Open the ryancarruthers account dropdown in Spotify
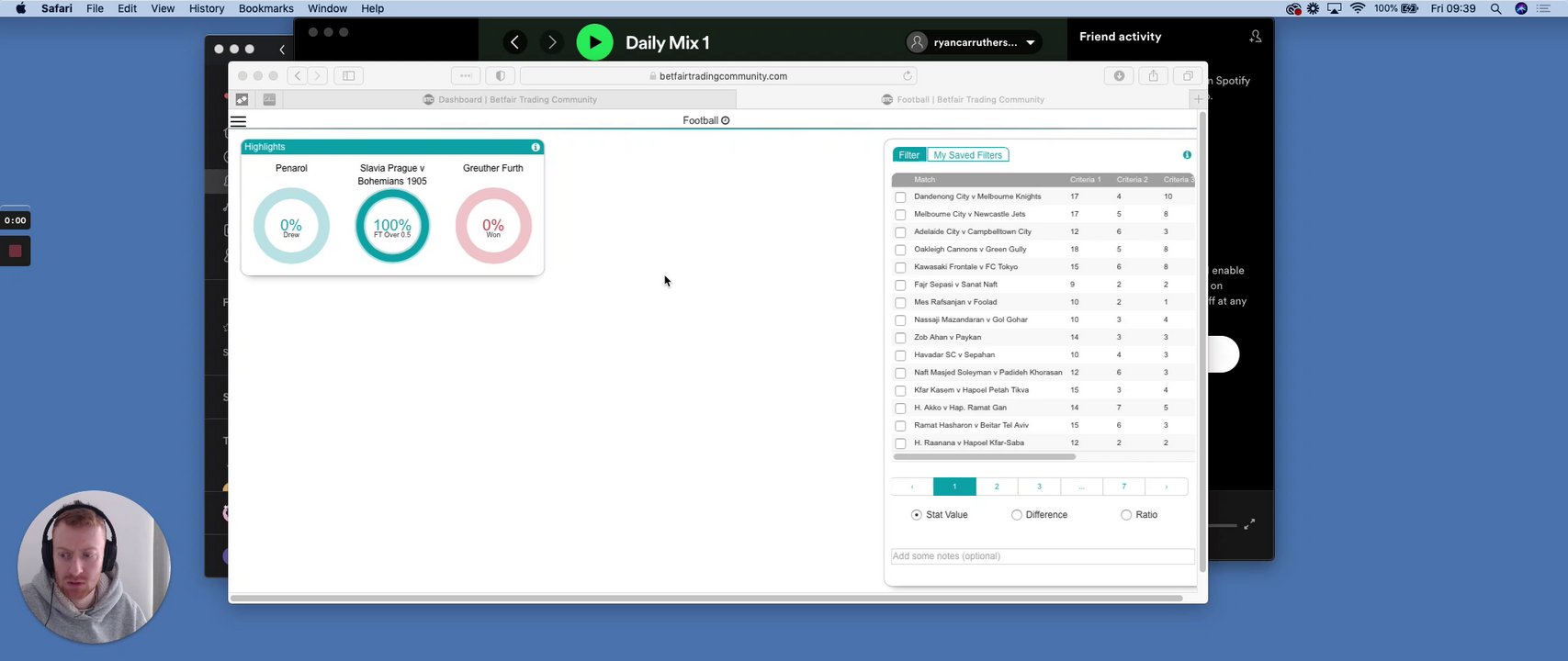This screenshot has height=661, width=1568. point(973,42)
